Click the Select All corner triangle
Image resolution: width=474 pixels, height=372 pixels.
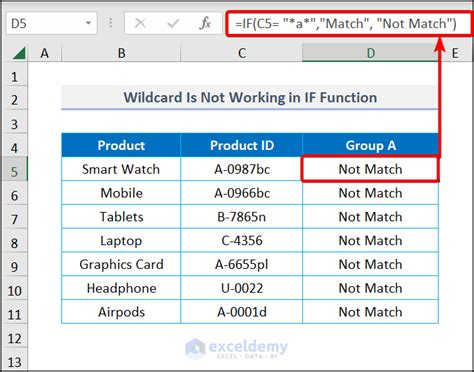coord(19,53)
